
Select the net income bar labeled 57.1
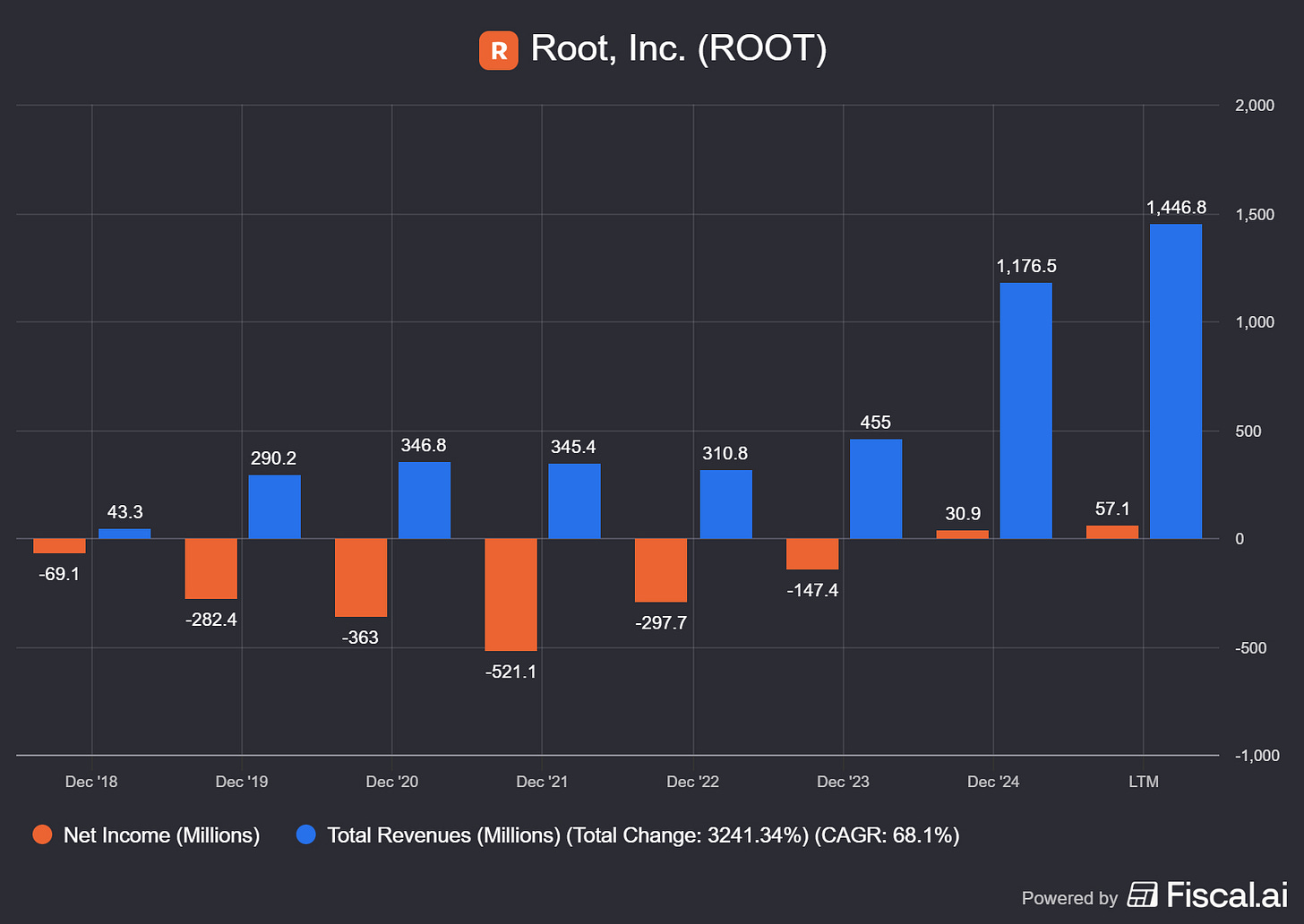click(1112, 533)
